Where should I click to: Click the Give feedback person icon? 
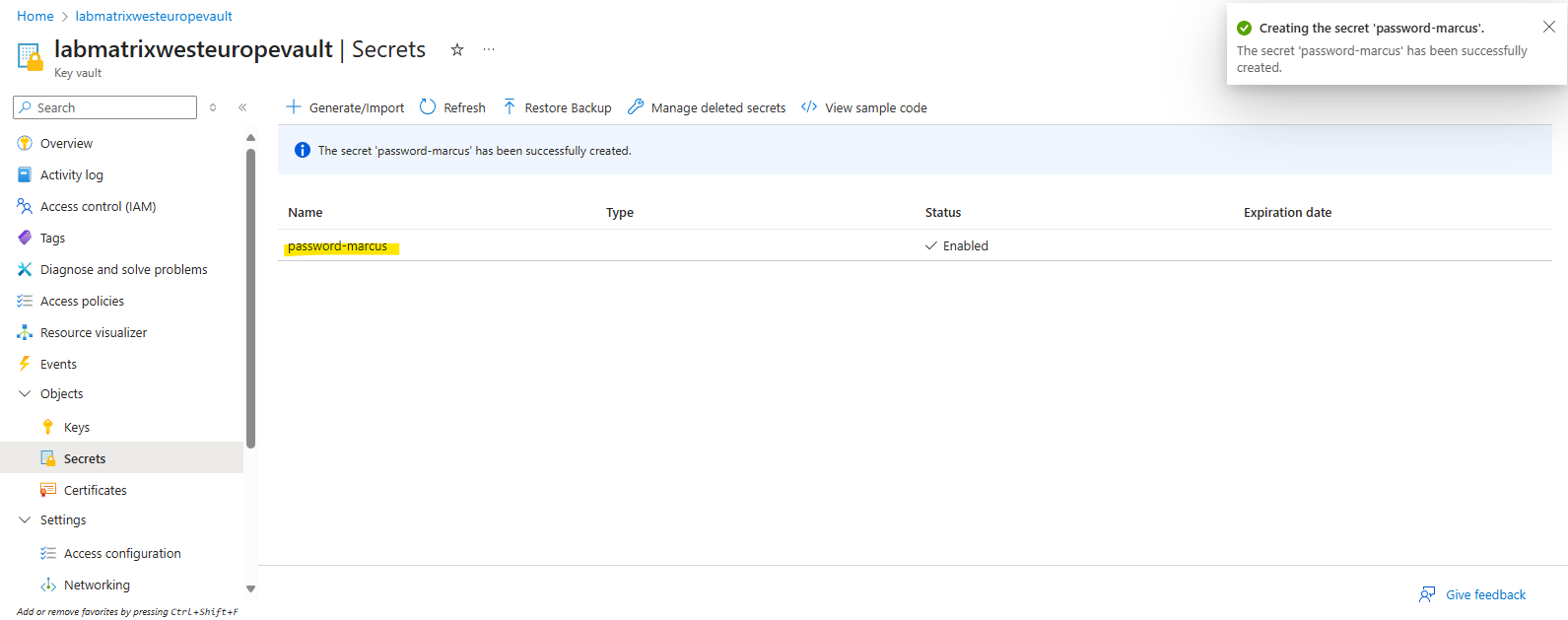[x=1427, y=594]
